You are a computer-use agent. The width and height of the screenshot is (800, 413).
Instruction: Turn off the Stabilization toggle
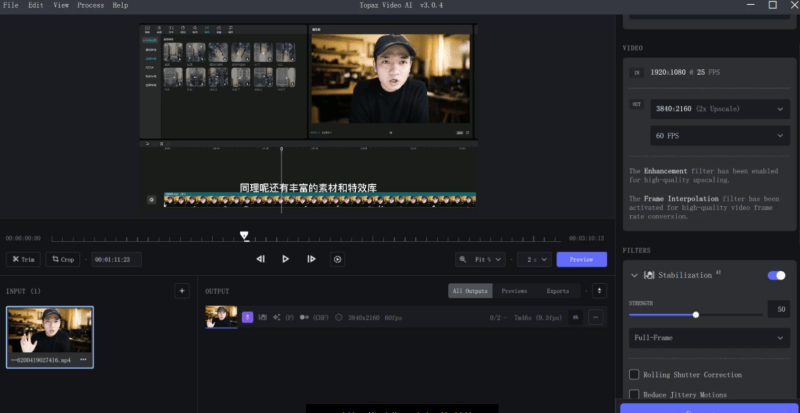775,275
